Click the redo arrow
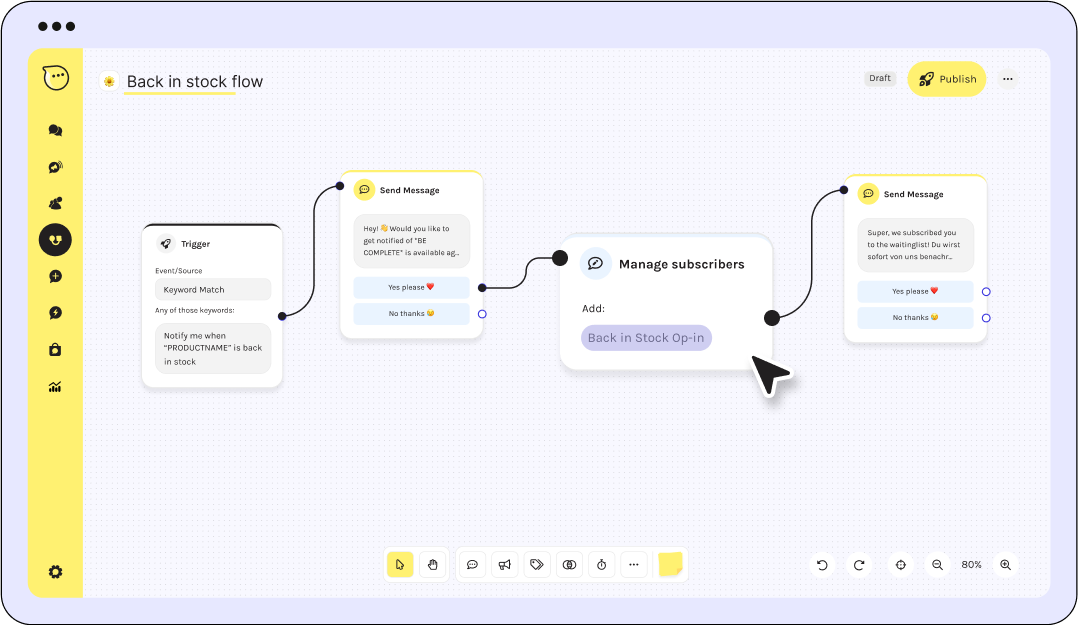 (858, 565)
